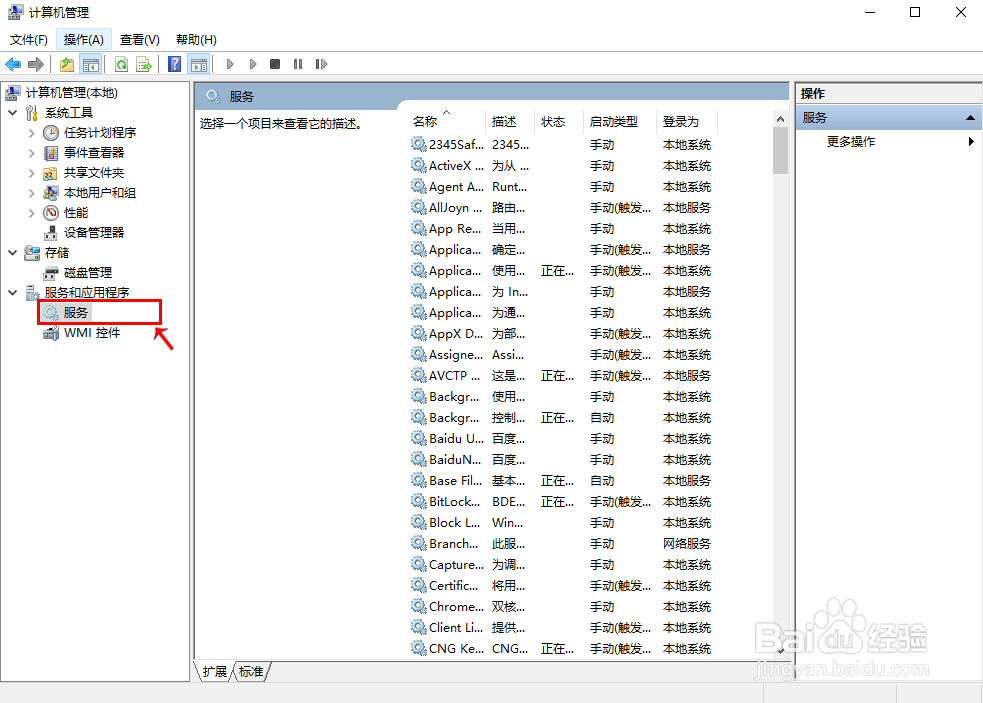Screen dimensions: 983x703
Task: Select WMI 控件 in the tree
Action: pyautogui.click(x=92, y=333)
